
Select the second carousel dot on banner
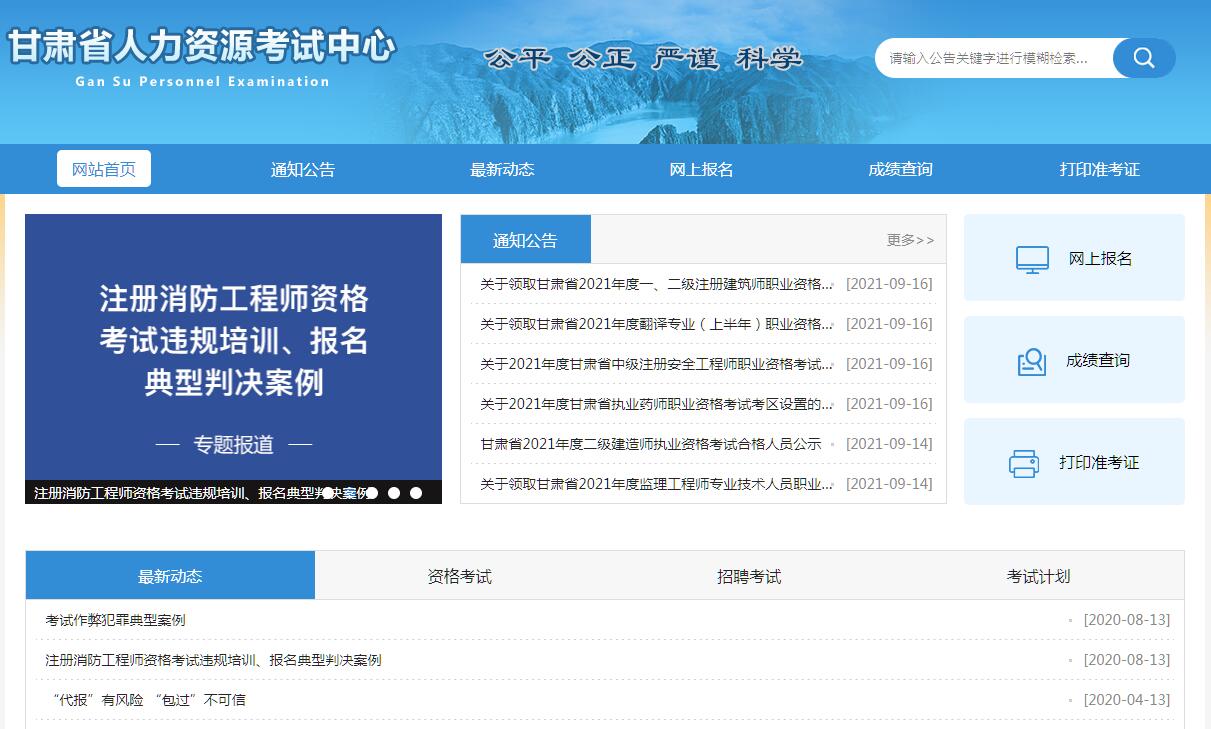coord(372,493)
